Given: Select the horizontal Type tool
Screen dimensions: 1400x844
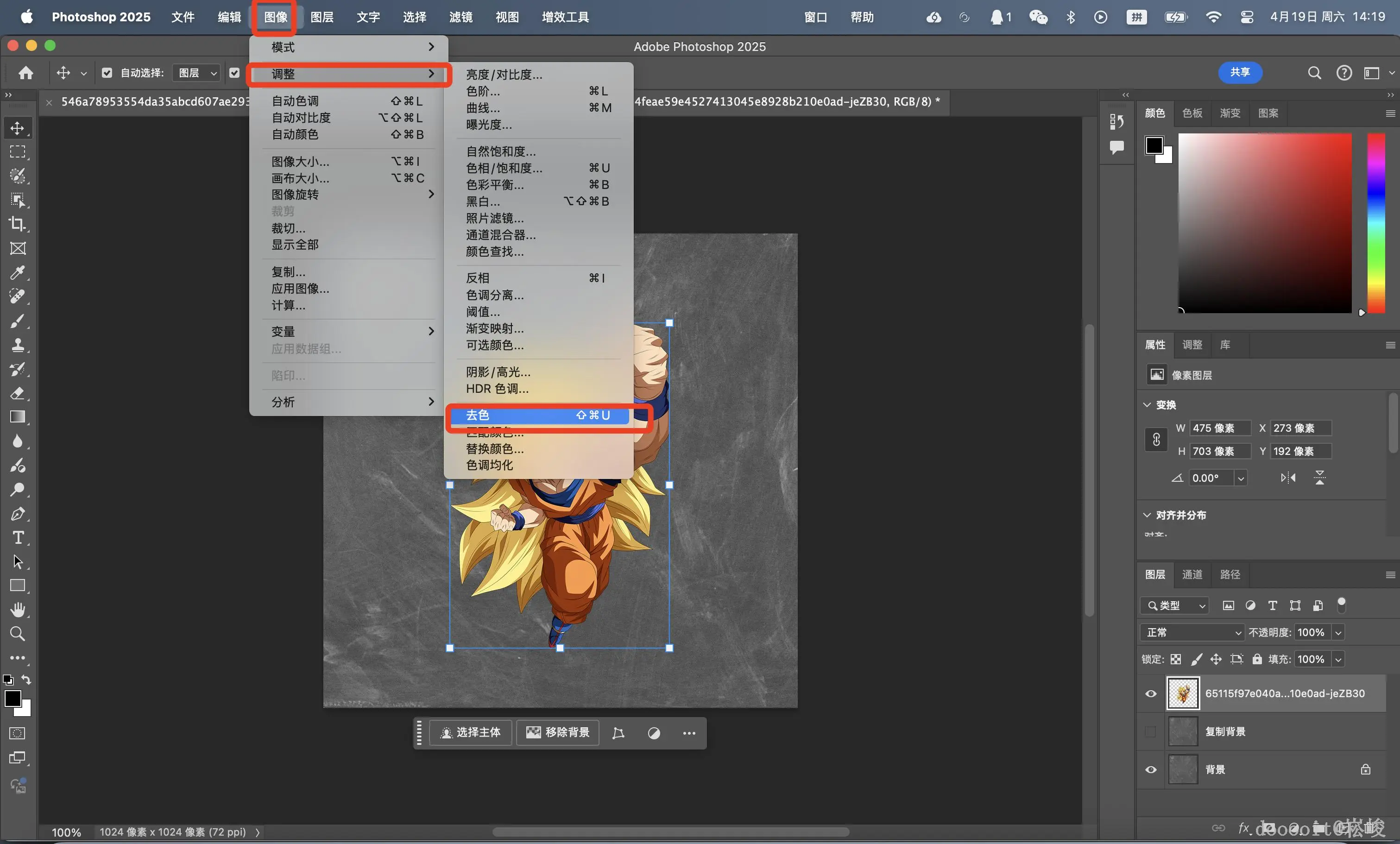Looking at the screenshot, I should point(18,537).
